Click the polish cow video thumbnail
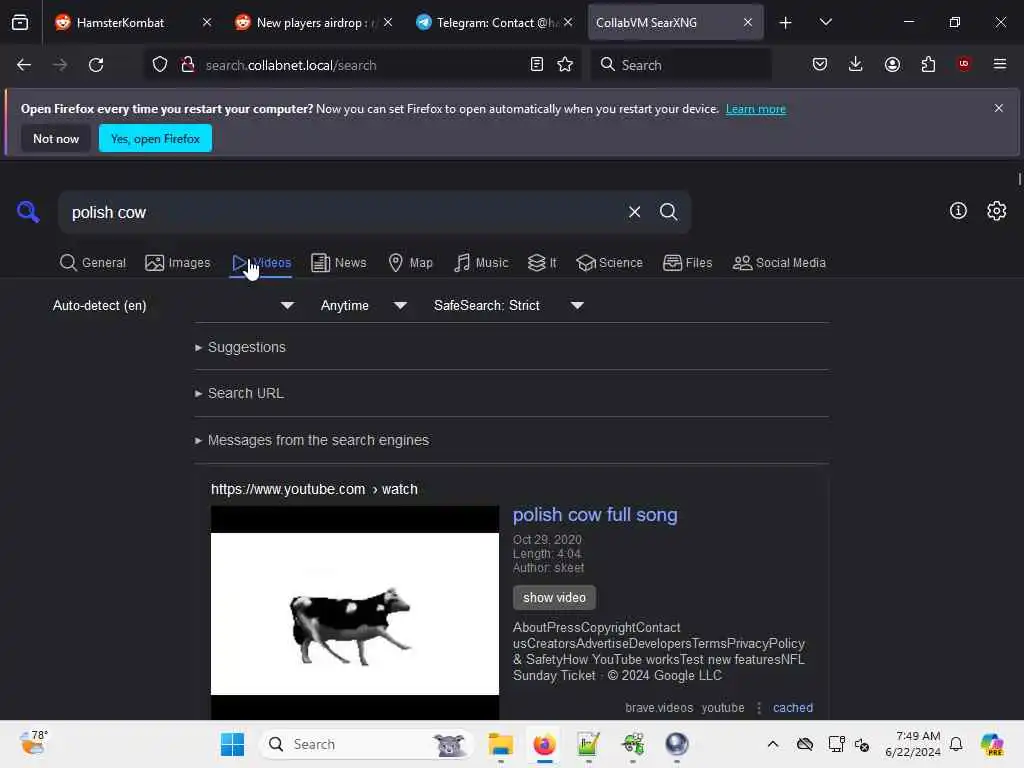 click(x=355, y=613)
